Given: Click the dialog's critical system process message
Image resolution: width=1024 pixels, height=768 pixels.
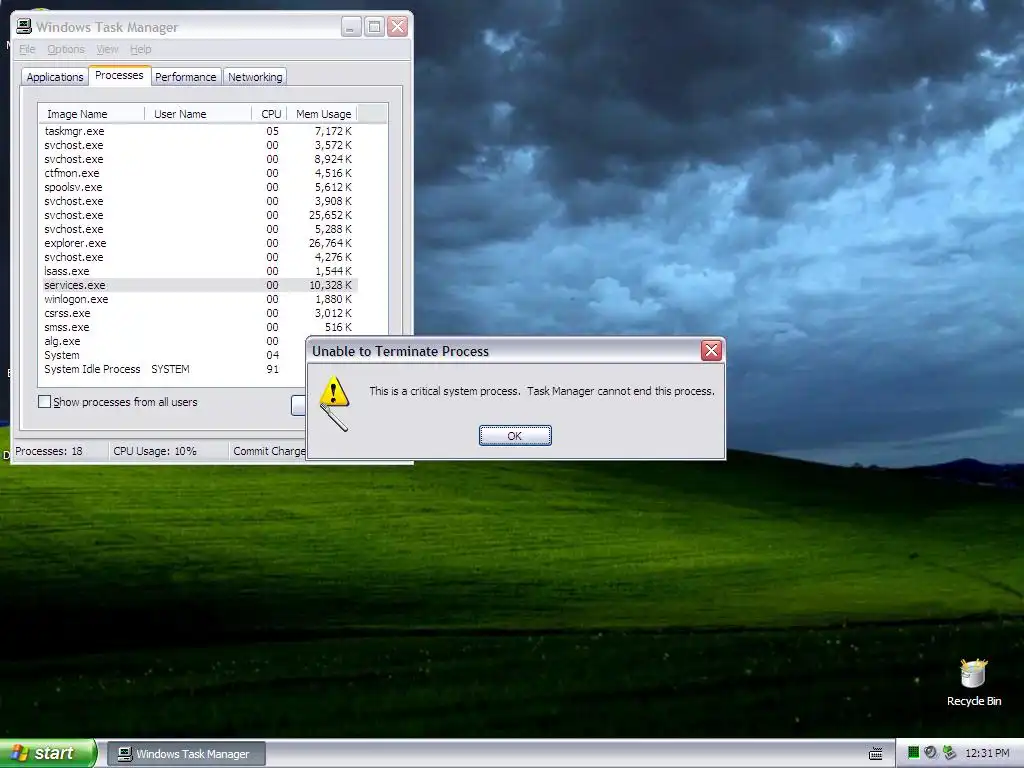Looking at the screenshot, I should 542,391.
